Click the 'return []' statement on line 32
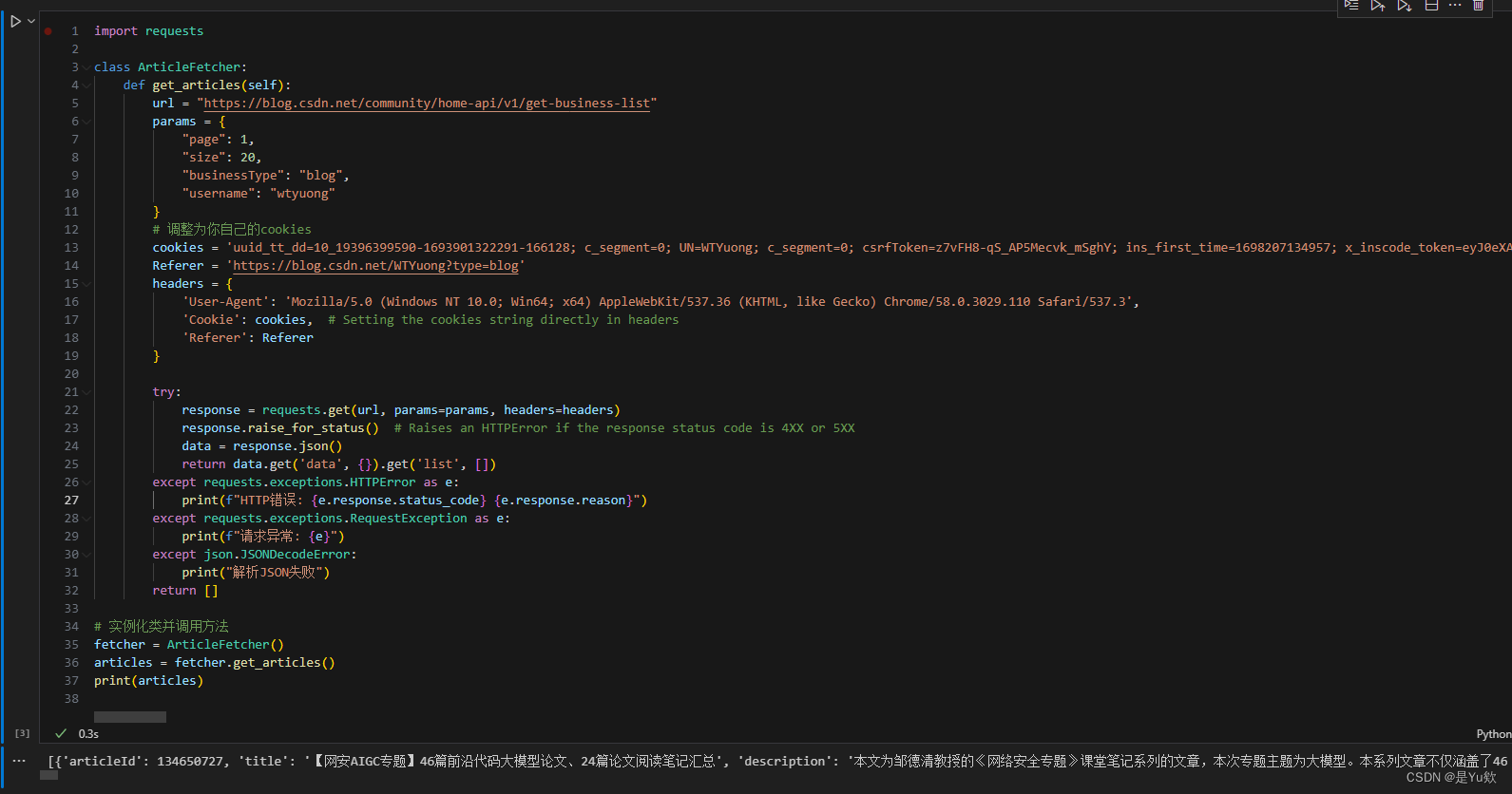 185,591
